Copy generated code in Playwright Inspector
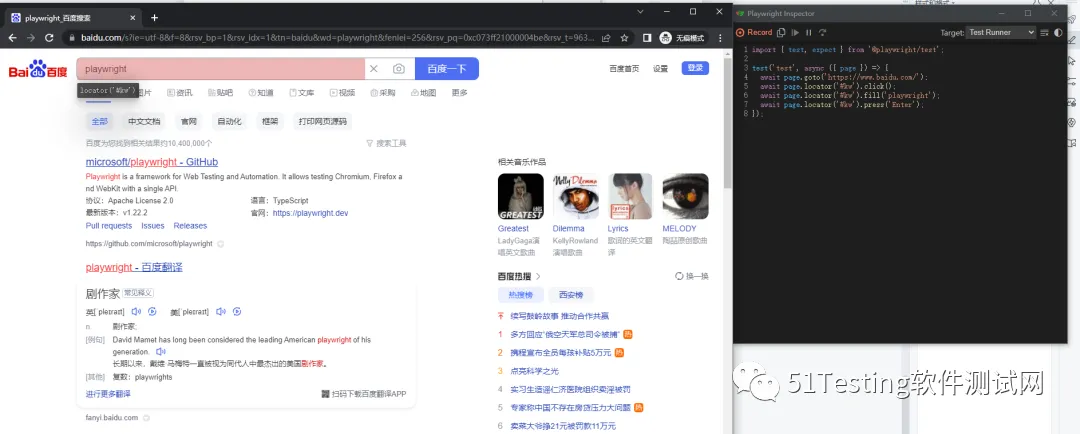The height and width of the screenshot is (434, 1080). tap(781, 32)
